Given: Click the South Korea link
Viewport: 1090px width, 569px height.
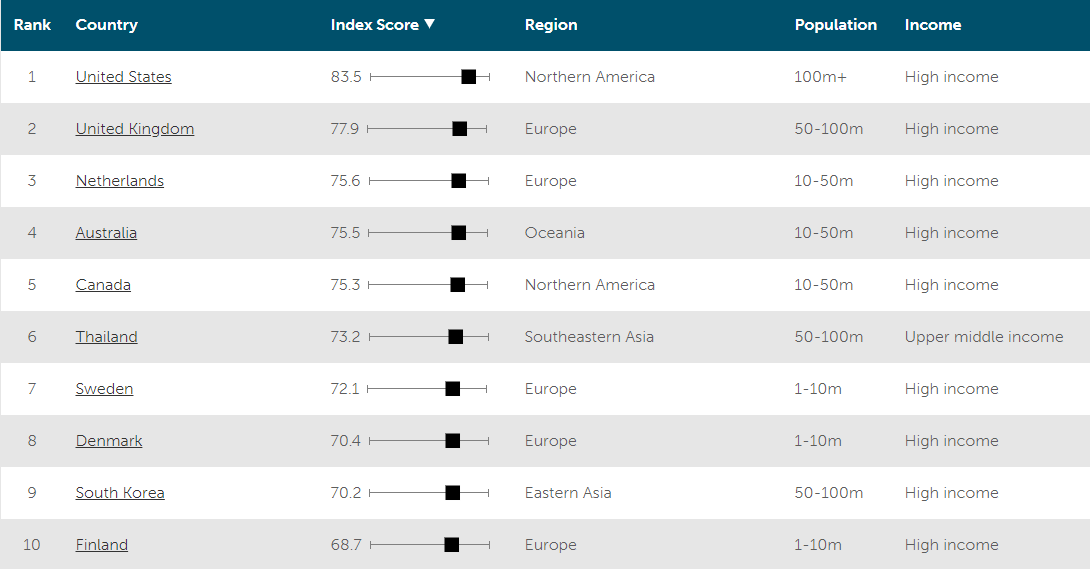Looking at the screenshot, I should (120, 493).
